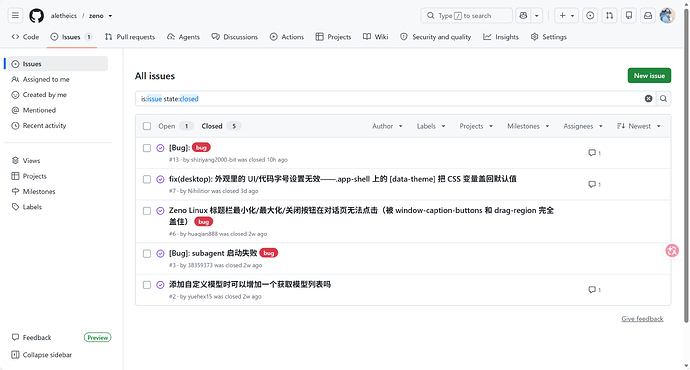Check the subagent issue #3 checkbox
This screenshot has height=370, width=690.
(x=147, y=253)
